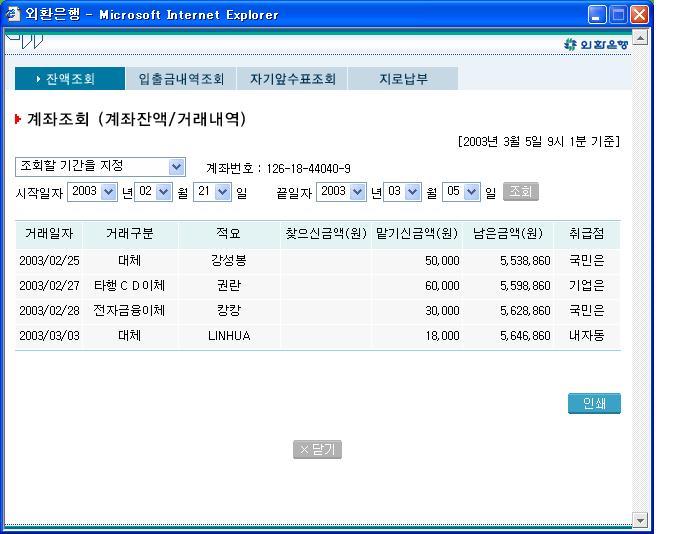The image size is (696, 534).
Task: Expand the end day 05 dropdown
Action: (x=473, y=191)
